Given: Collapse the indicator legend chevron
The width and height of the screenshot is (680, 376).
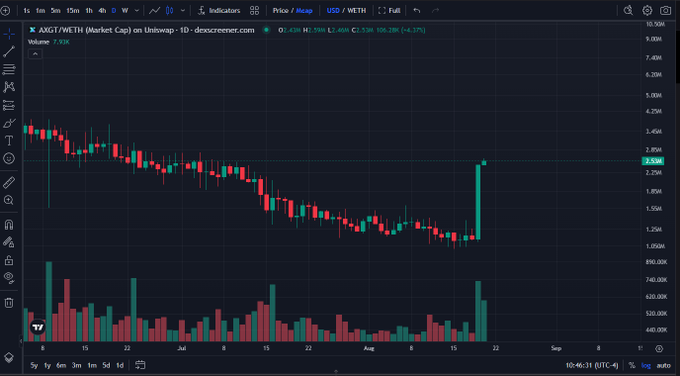Looking at the screenshot, I should pos(35,54).
